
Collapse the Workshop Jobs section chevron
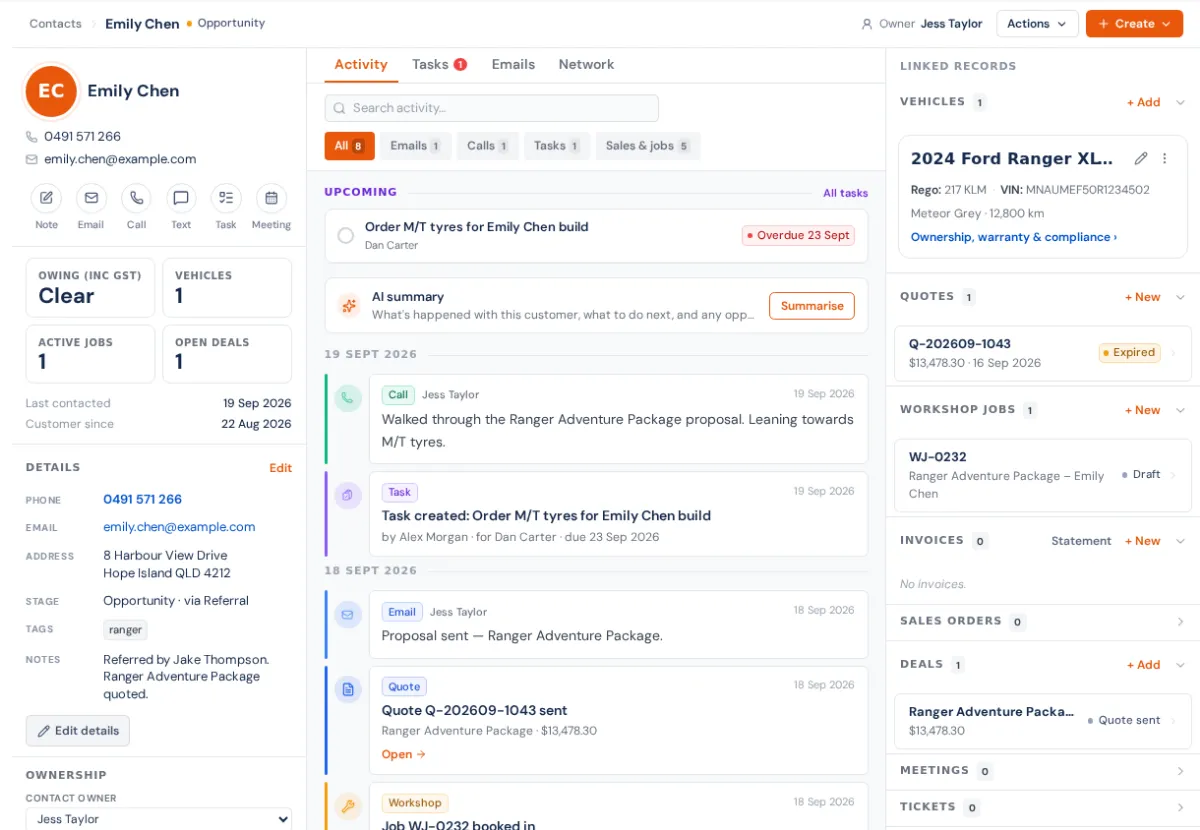tap(1180, 410)
